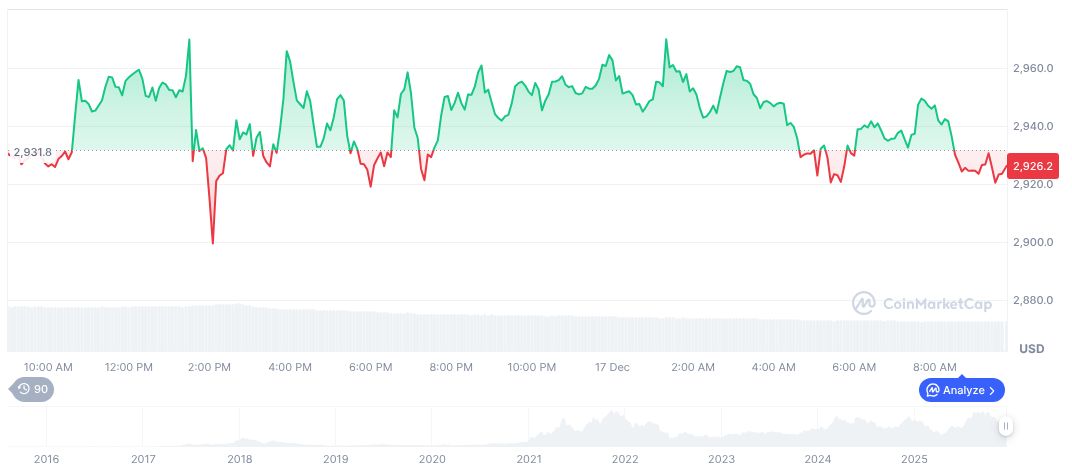
Task: Select 2018 on the overview timeline
Action: click(239, 458)
